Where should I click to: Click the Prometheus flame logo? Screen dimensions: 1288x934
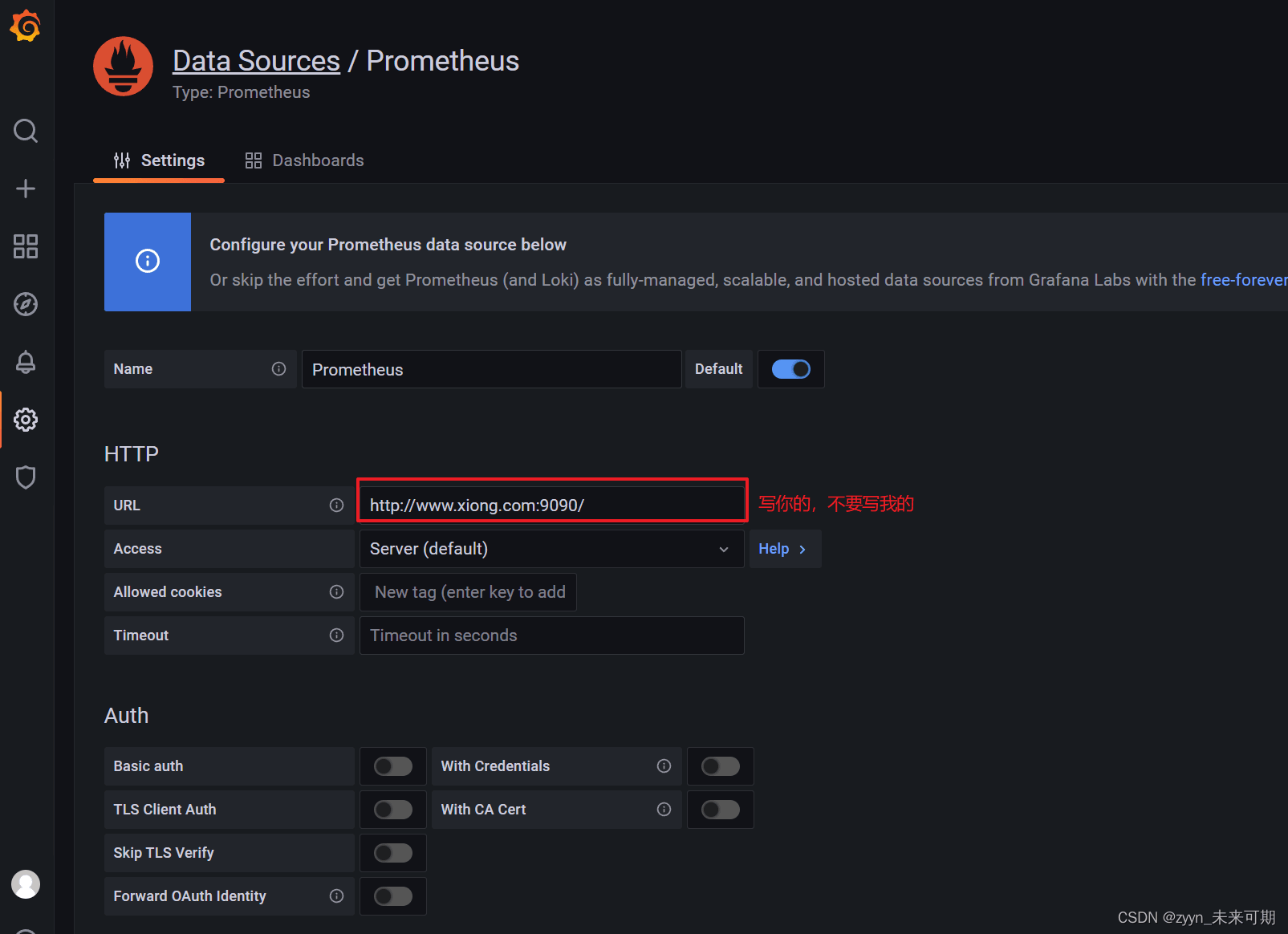[x=123, y=66]
